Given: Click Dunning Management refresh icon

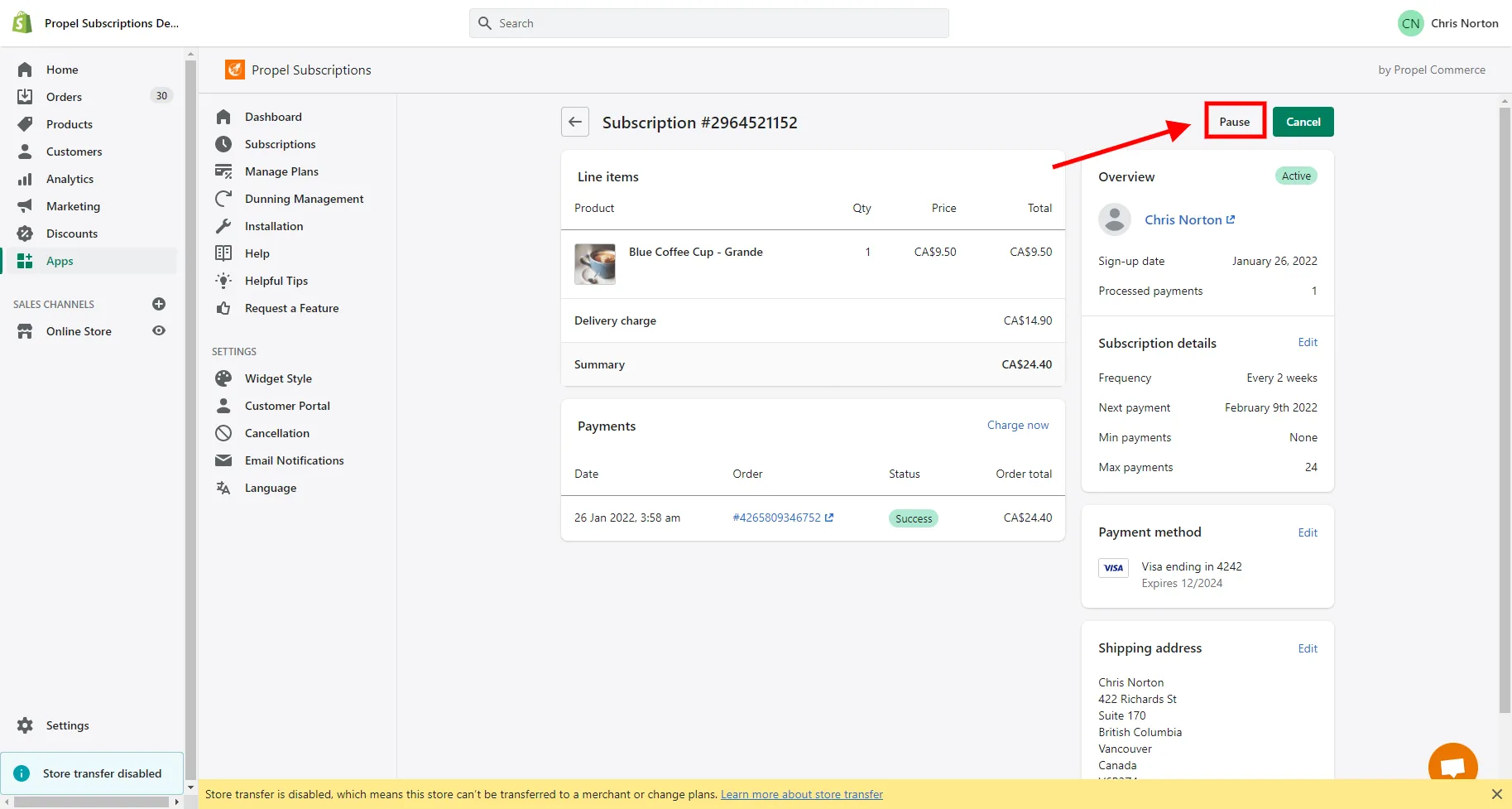Looking at the screenshot, I should 223,199.
